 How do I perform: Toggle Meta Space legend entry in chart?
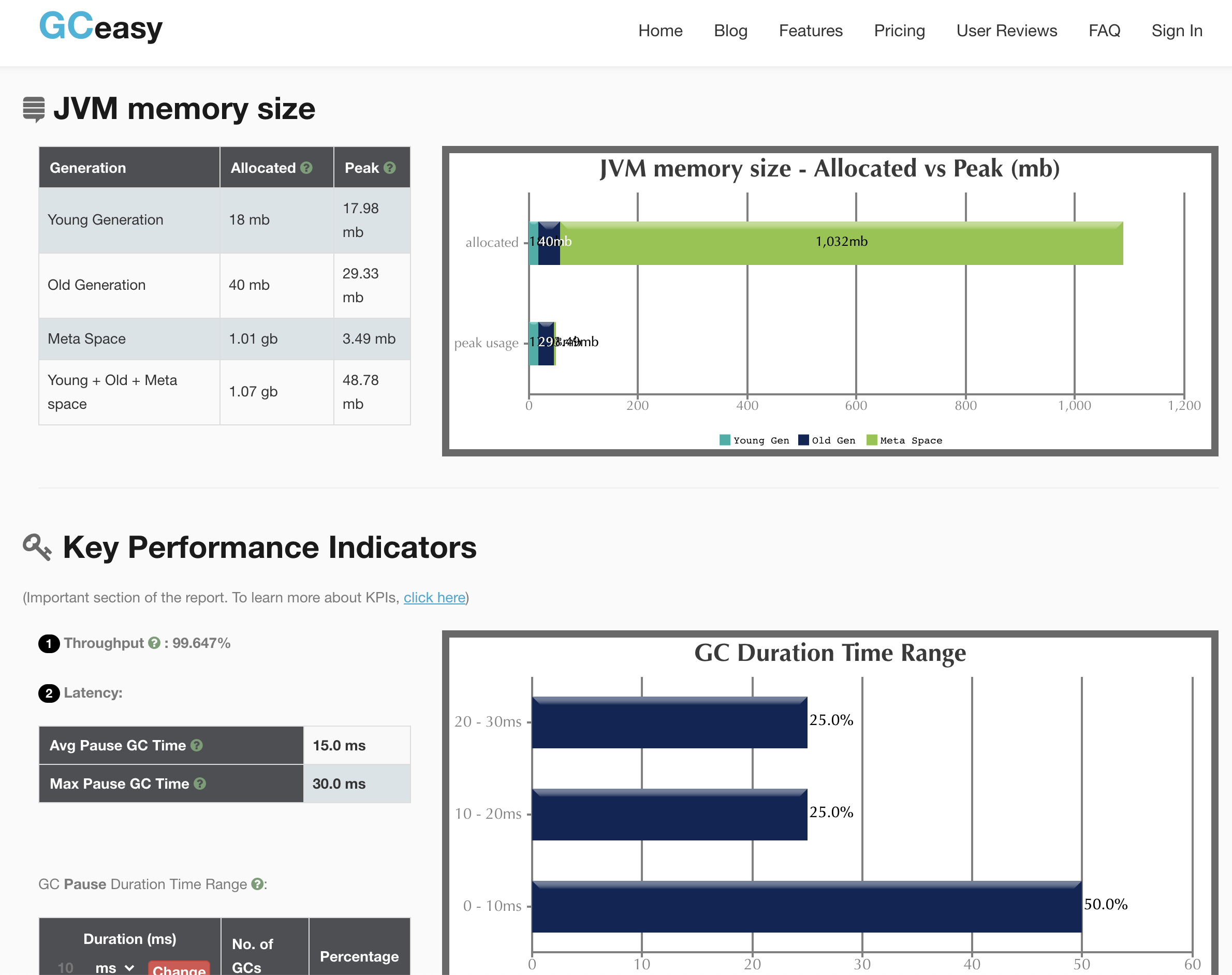point(904,440)
